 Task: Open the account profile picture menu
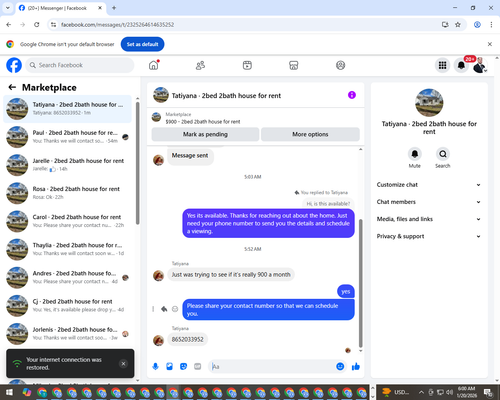coord(480,65)
